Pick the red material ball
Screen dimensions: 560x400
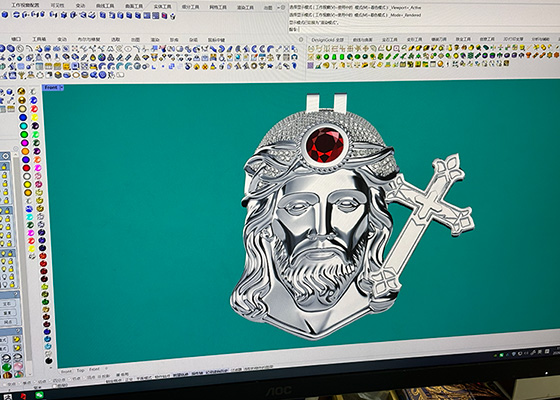(26, 168)
